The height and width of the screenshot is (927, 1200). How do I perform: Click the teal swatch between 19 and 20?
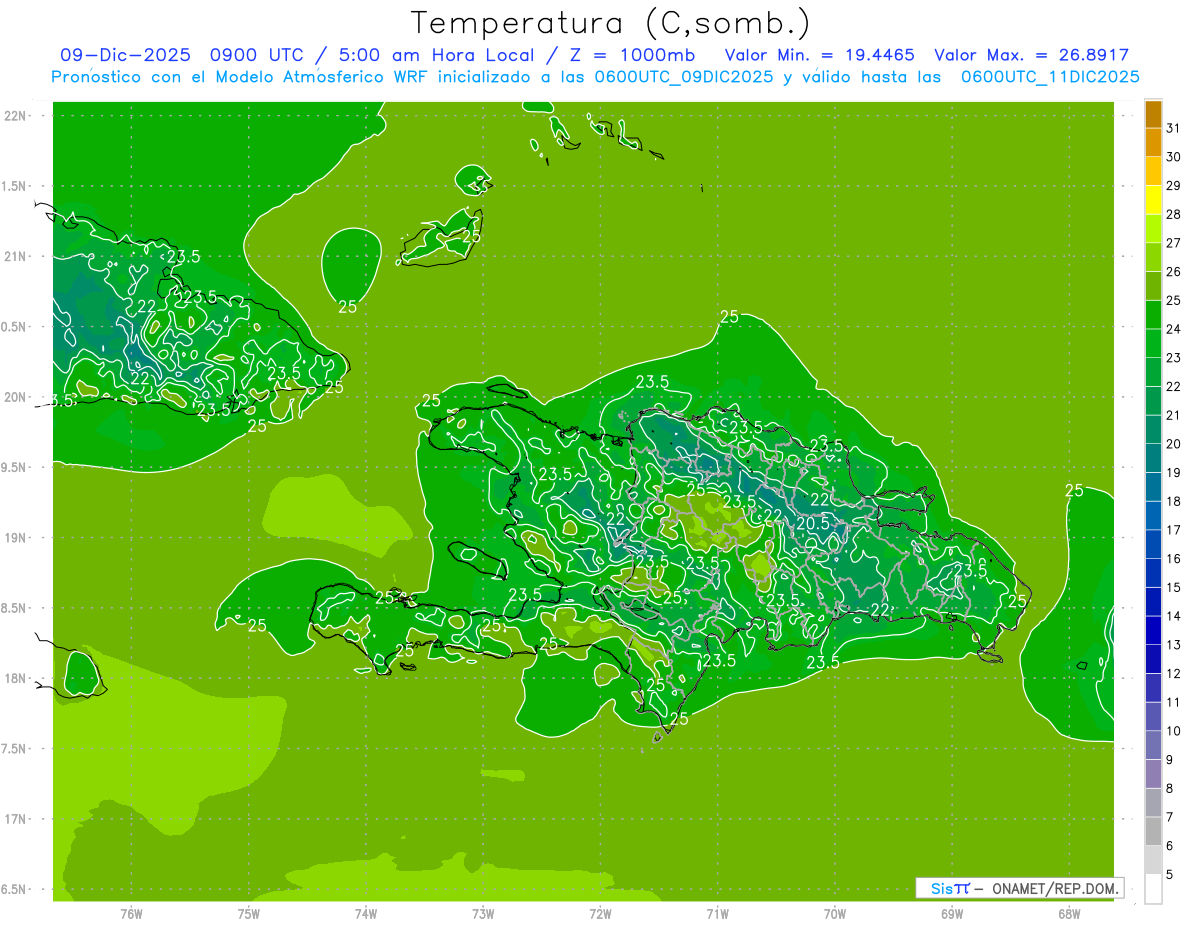tap(1153, 459)
